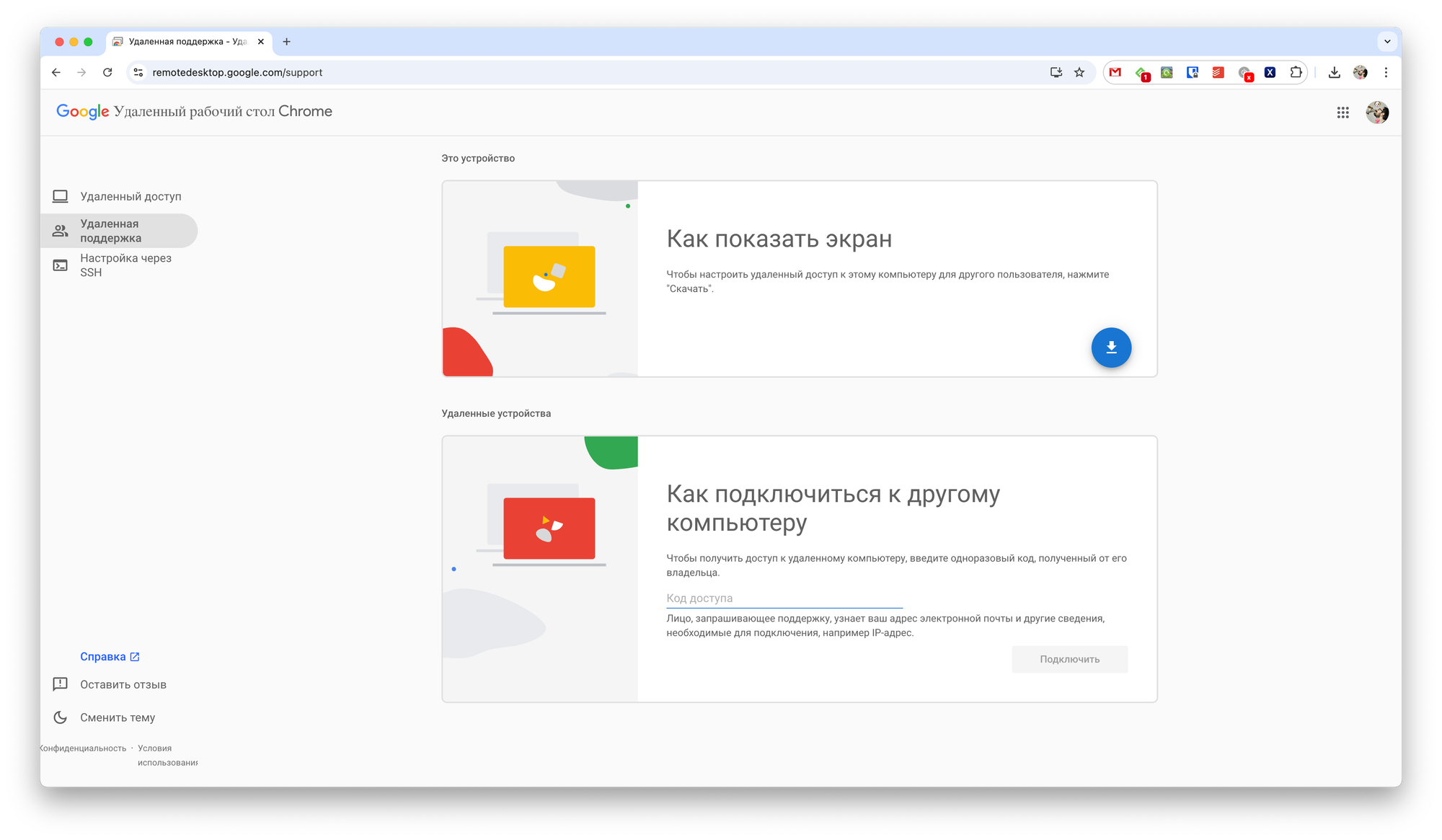
Task: Open Google apps grid menu
Action: [1343, 112]
